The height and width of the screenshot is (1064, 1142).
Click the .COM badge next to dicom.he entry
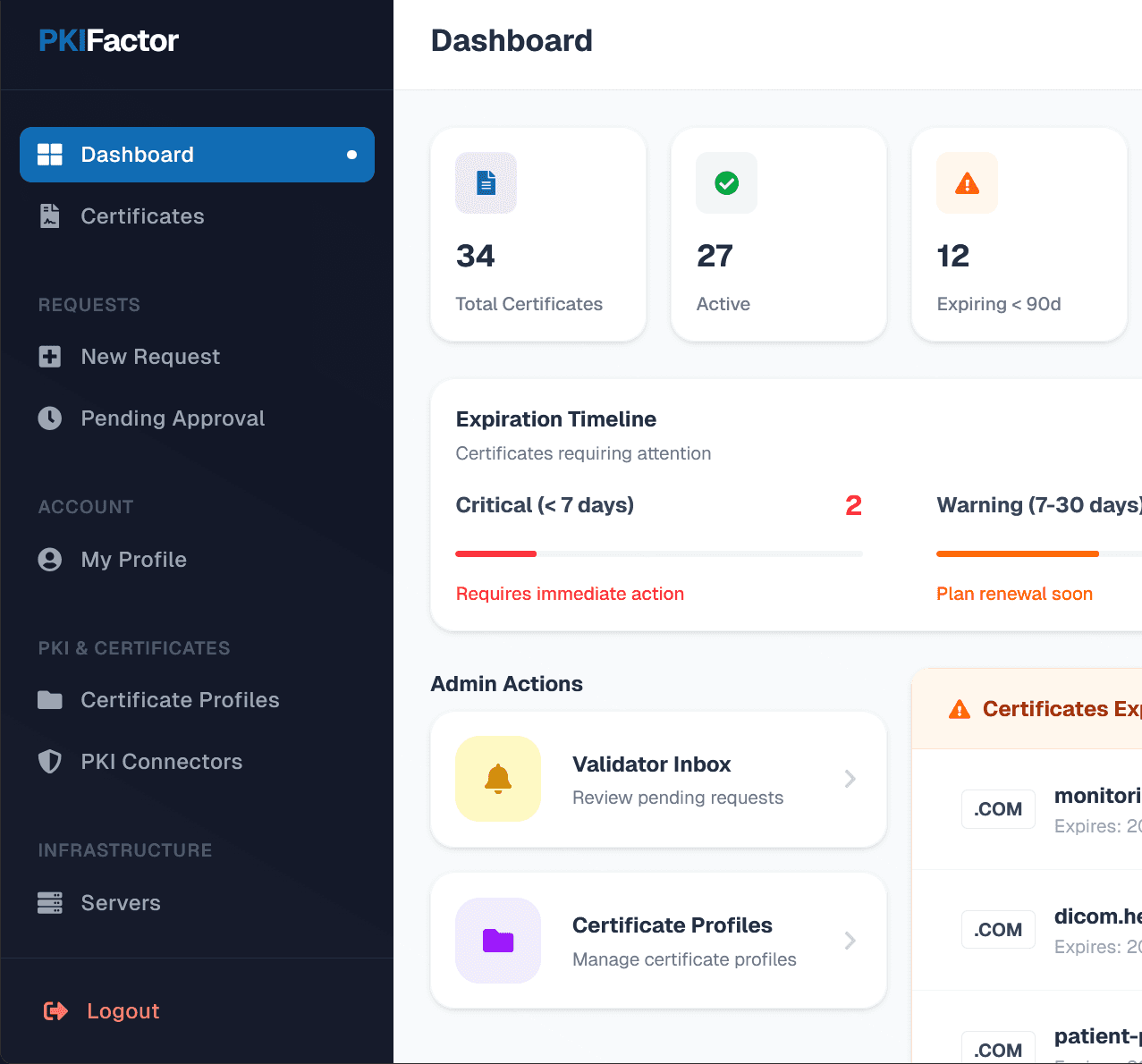(x=998, y=929)
